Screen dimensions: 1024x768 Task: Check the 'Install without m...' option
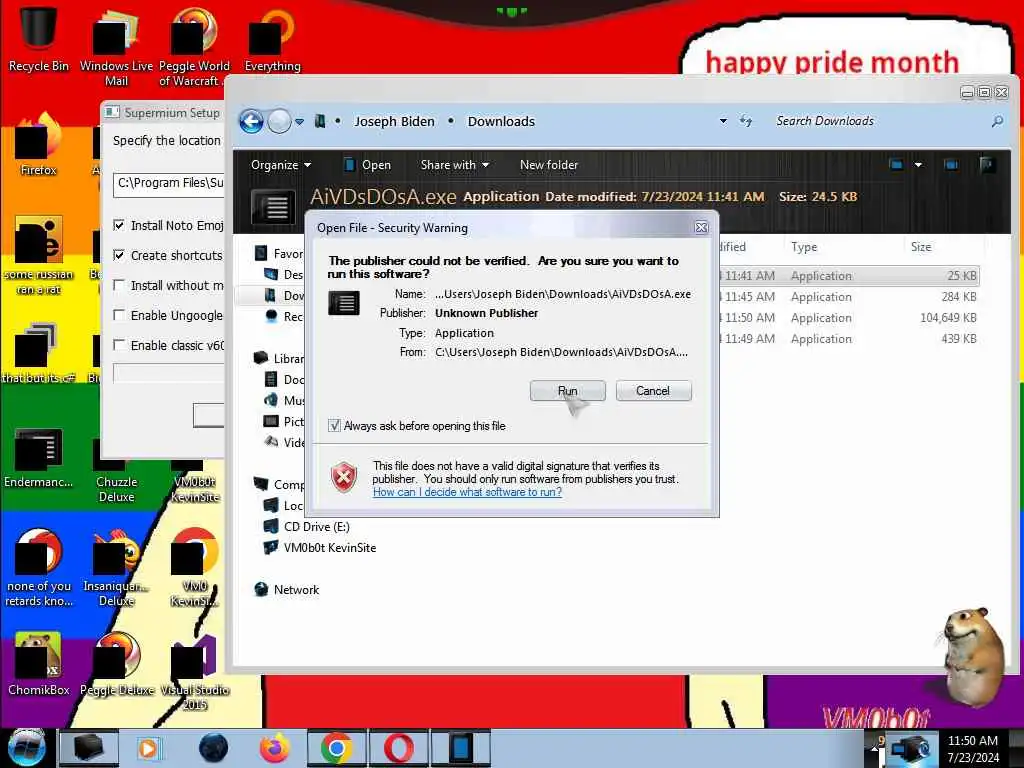coord(119,285)
